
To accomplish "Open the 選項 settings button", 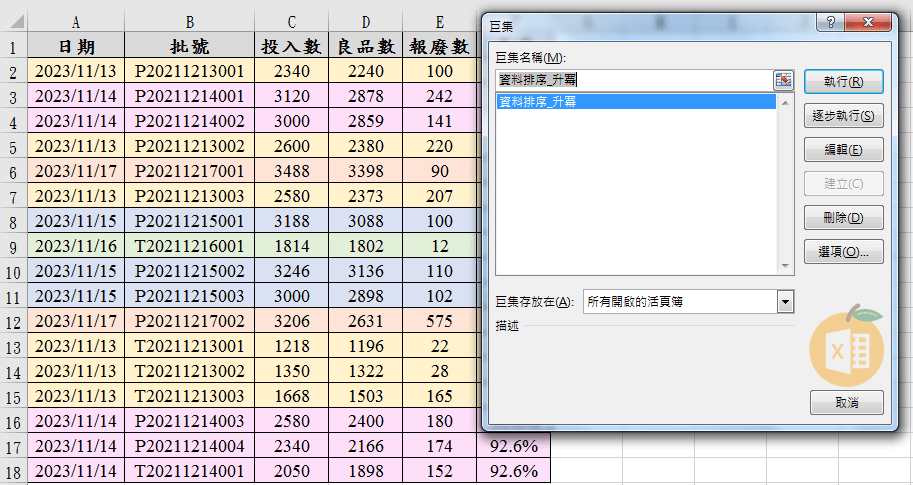I will (843, 252).
